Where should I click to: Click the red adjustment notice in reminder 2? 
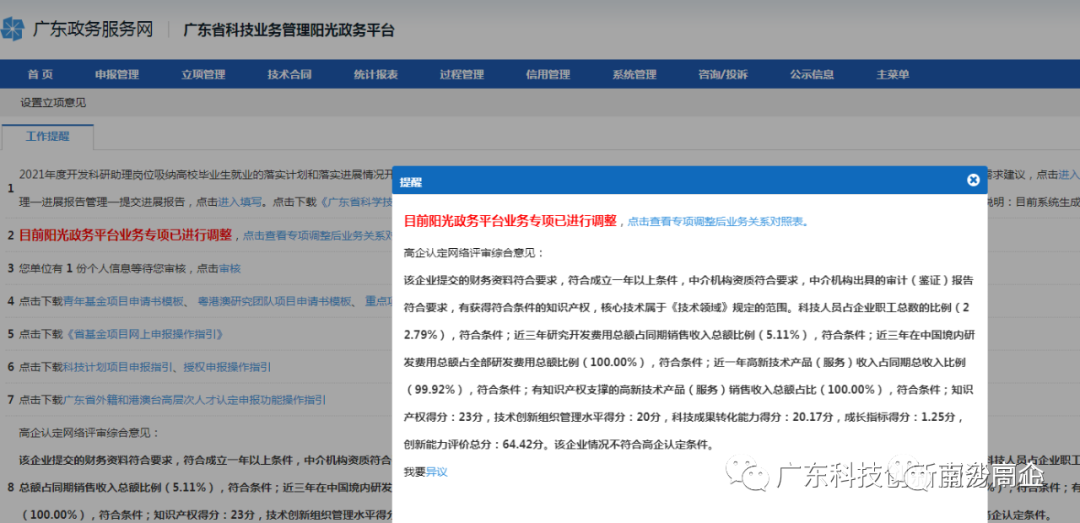(126, 235)
